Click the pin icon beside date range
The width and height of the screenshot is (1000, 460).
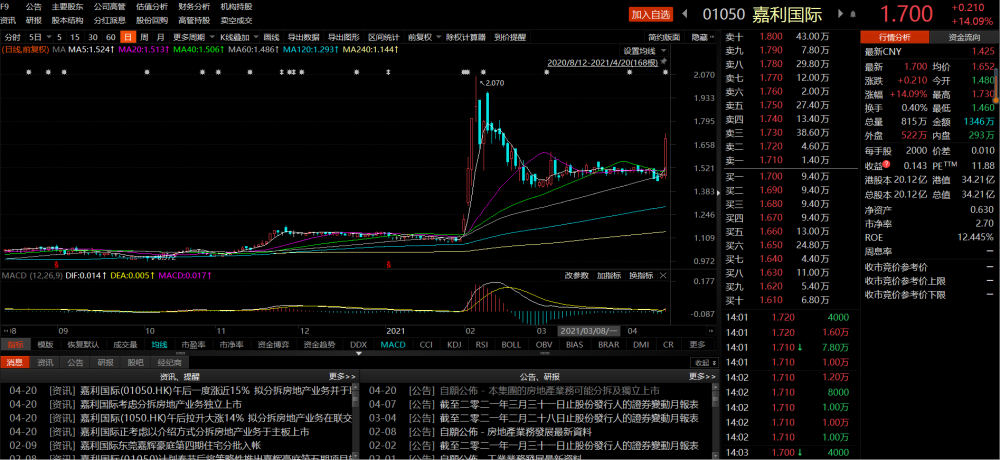point(664,62)
